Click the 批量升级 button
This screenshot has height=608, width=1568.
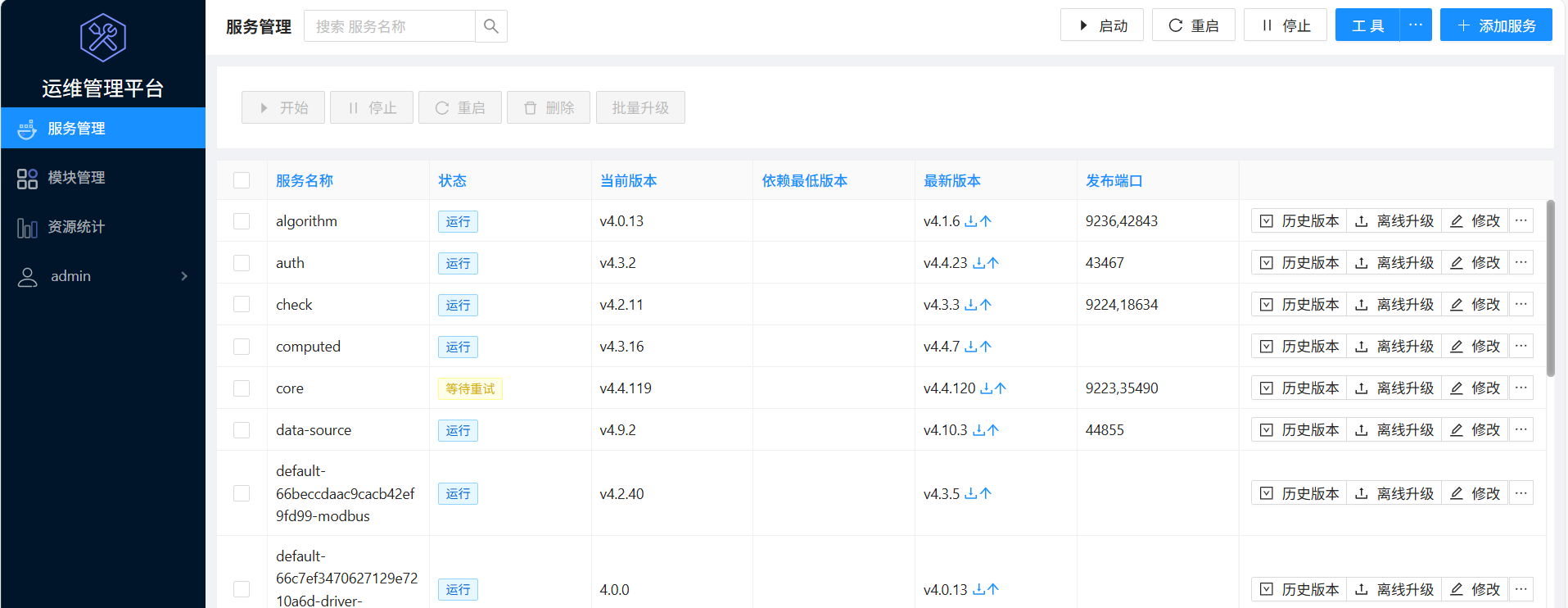pos(640,107)
